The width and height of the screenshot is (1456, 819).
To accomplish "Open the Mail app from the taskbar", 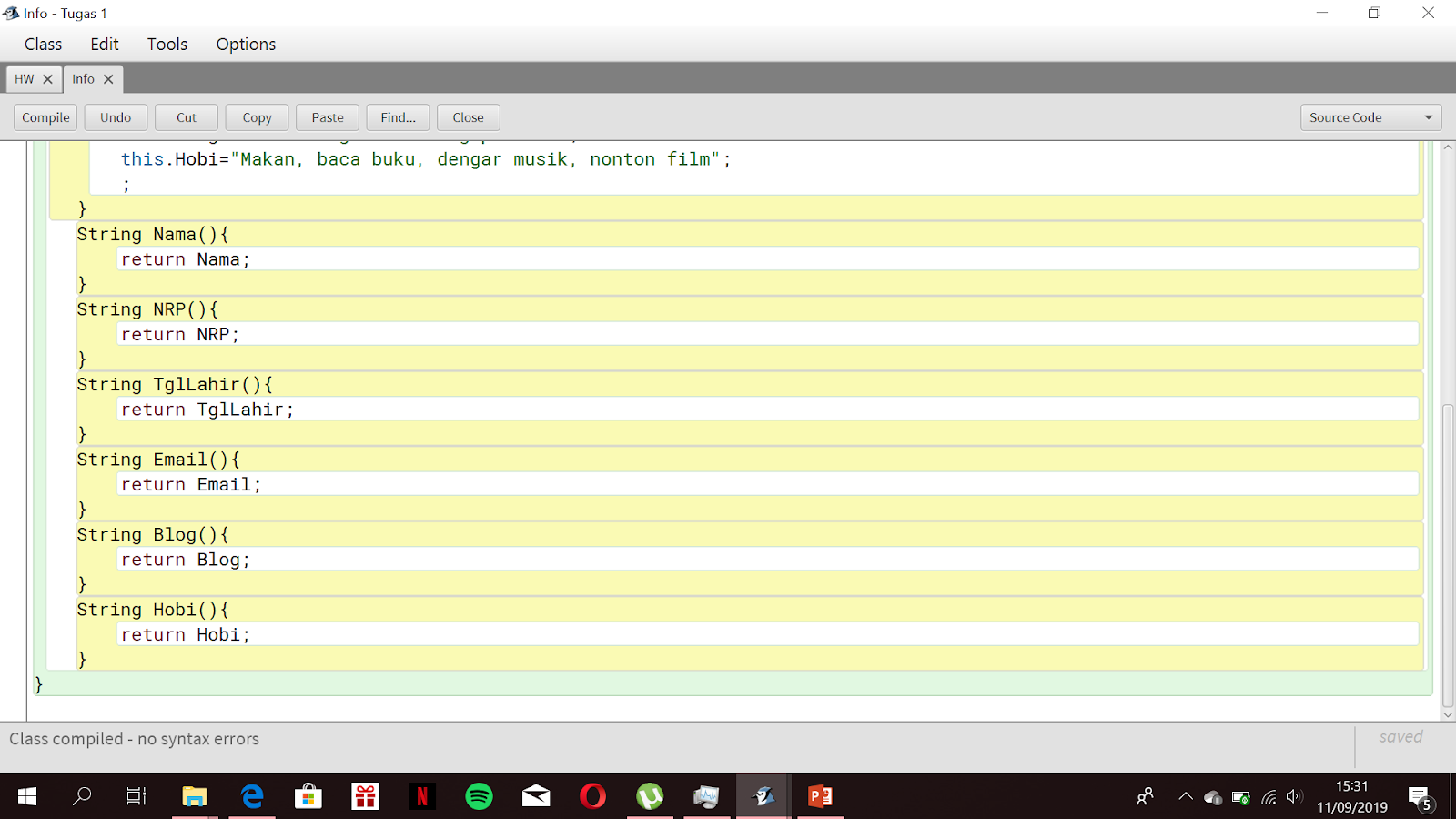I will [x=536, y=796].
